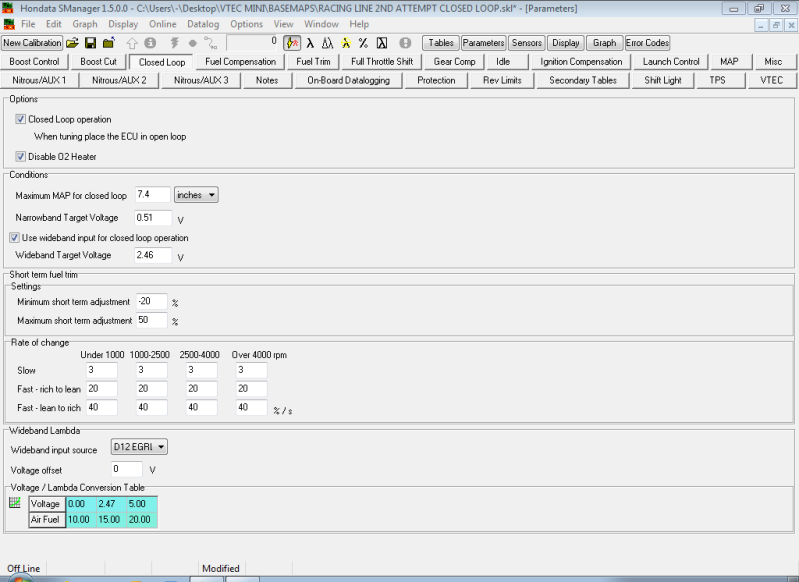The width and height of the screenshot is (799, 582).
Task: Close the inner Parameters window
Action: 791,24
